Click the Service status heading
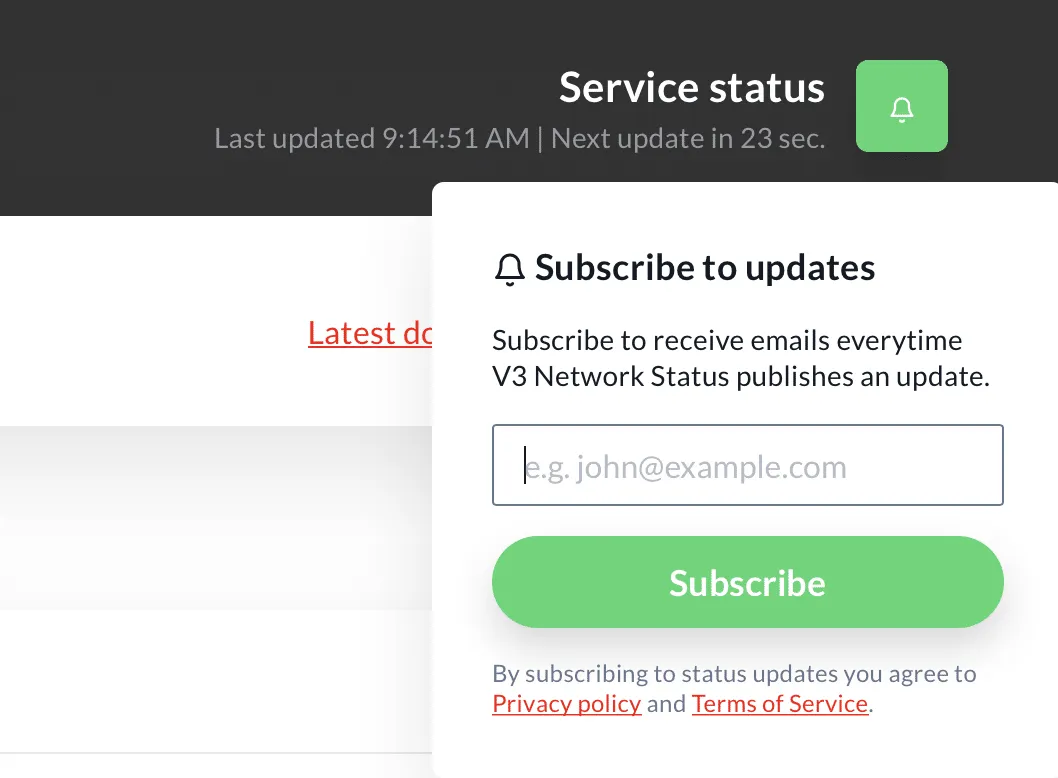Viewport: 1058px width, 778px height. pyautogui.click(x=691, y=87)
